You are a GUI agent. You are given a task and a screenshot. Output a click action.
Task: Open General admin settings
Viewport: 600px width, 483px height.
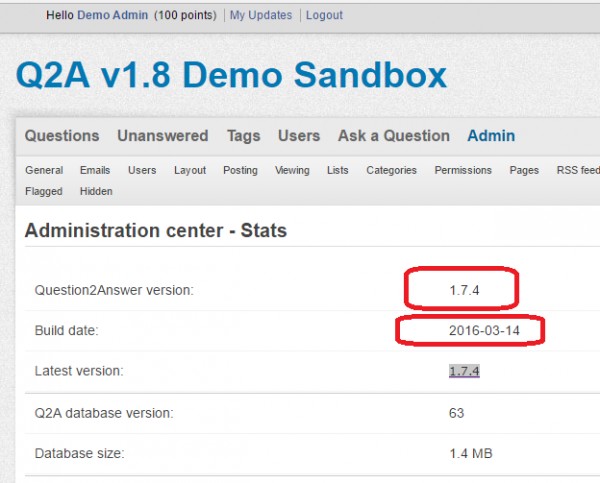pyautogui.click(x=44, y=170)
